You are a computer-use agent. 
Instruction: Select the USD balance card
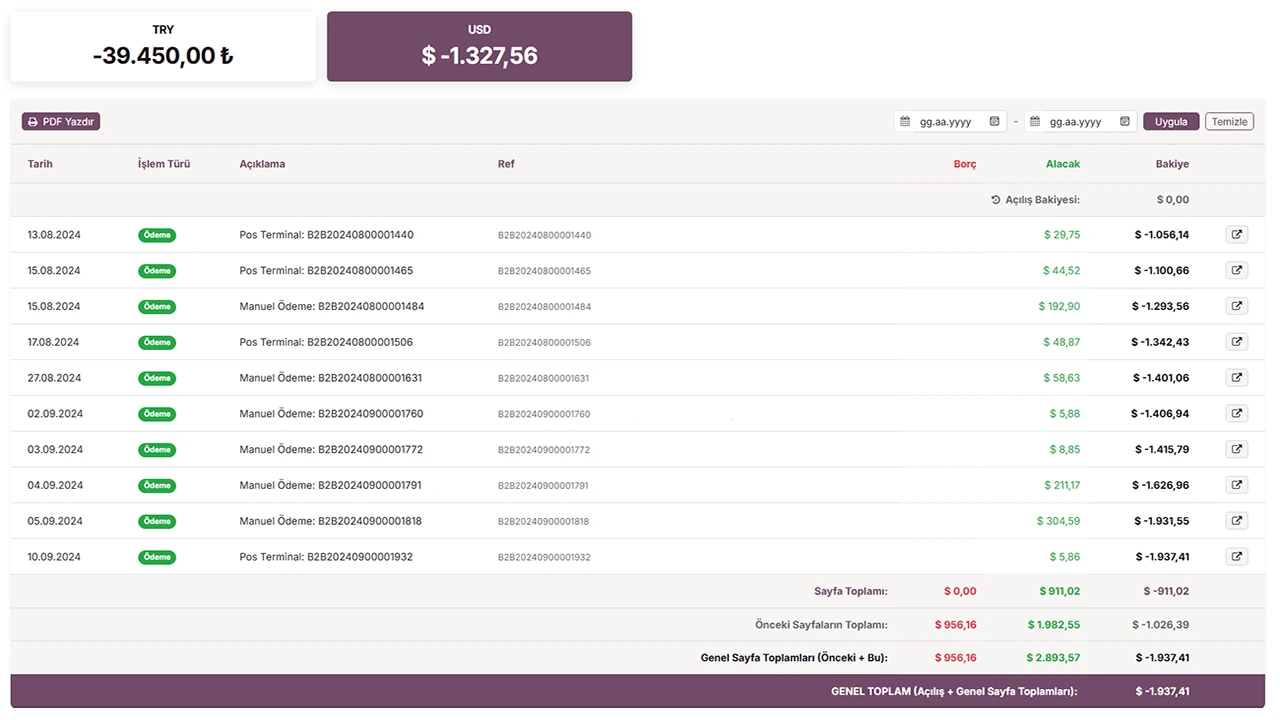480,47
